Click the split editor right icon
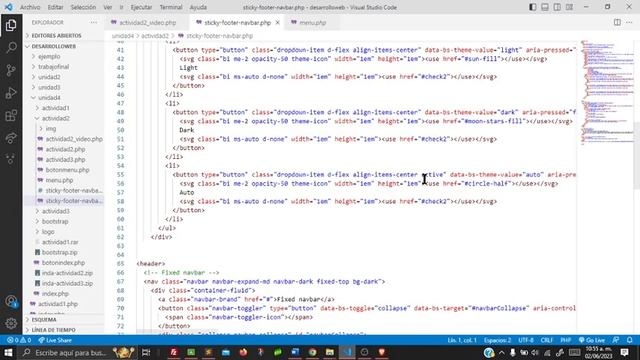Screen dimensions: 640x360 pyautogui.click(x=617, y=22)
